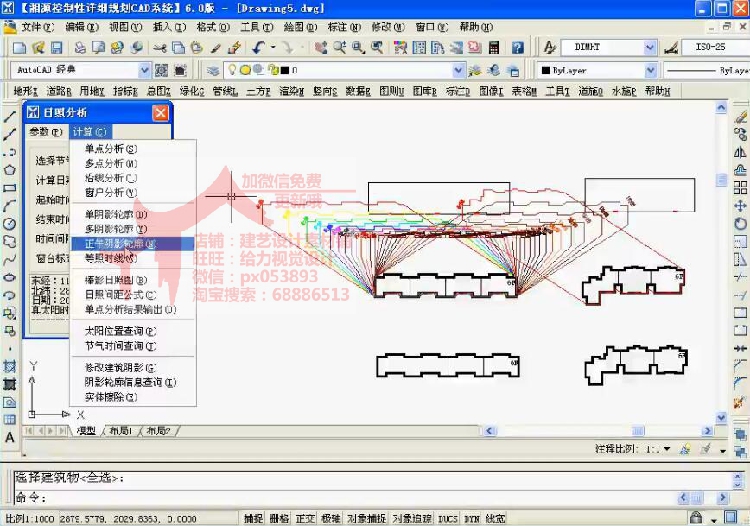Close the sunlight analysis dialog

[x=160, y=113]
